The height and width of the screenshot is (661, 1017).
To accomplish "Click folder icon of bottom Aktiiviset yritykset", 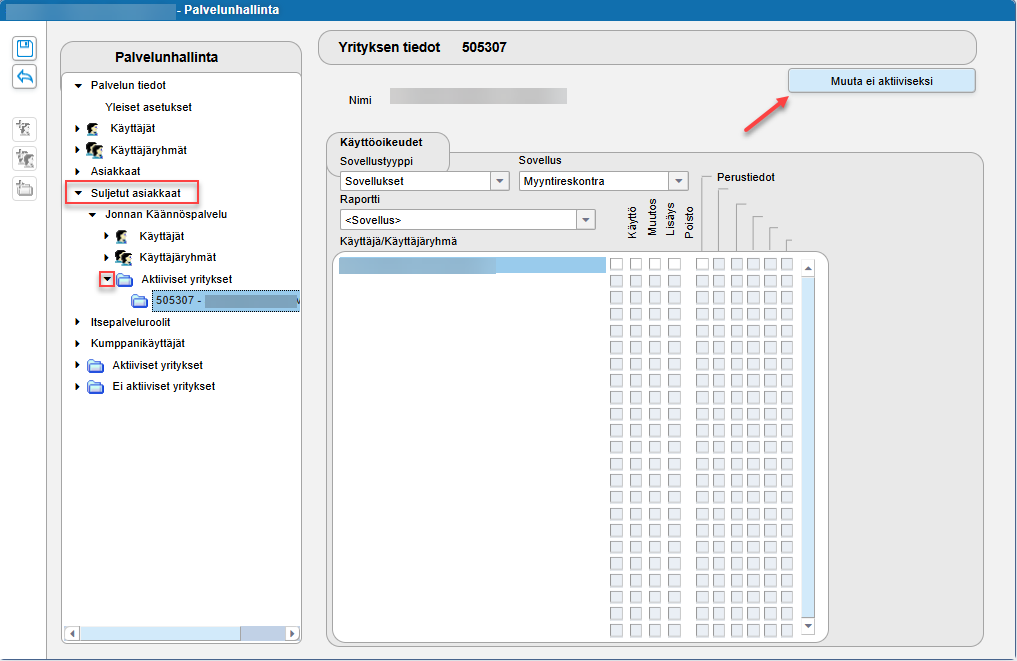I will point(95,366).
